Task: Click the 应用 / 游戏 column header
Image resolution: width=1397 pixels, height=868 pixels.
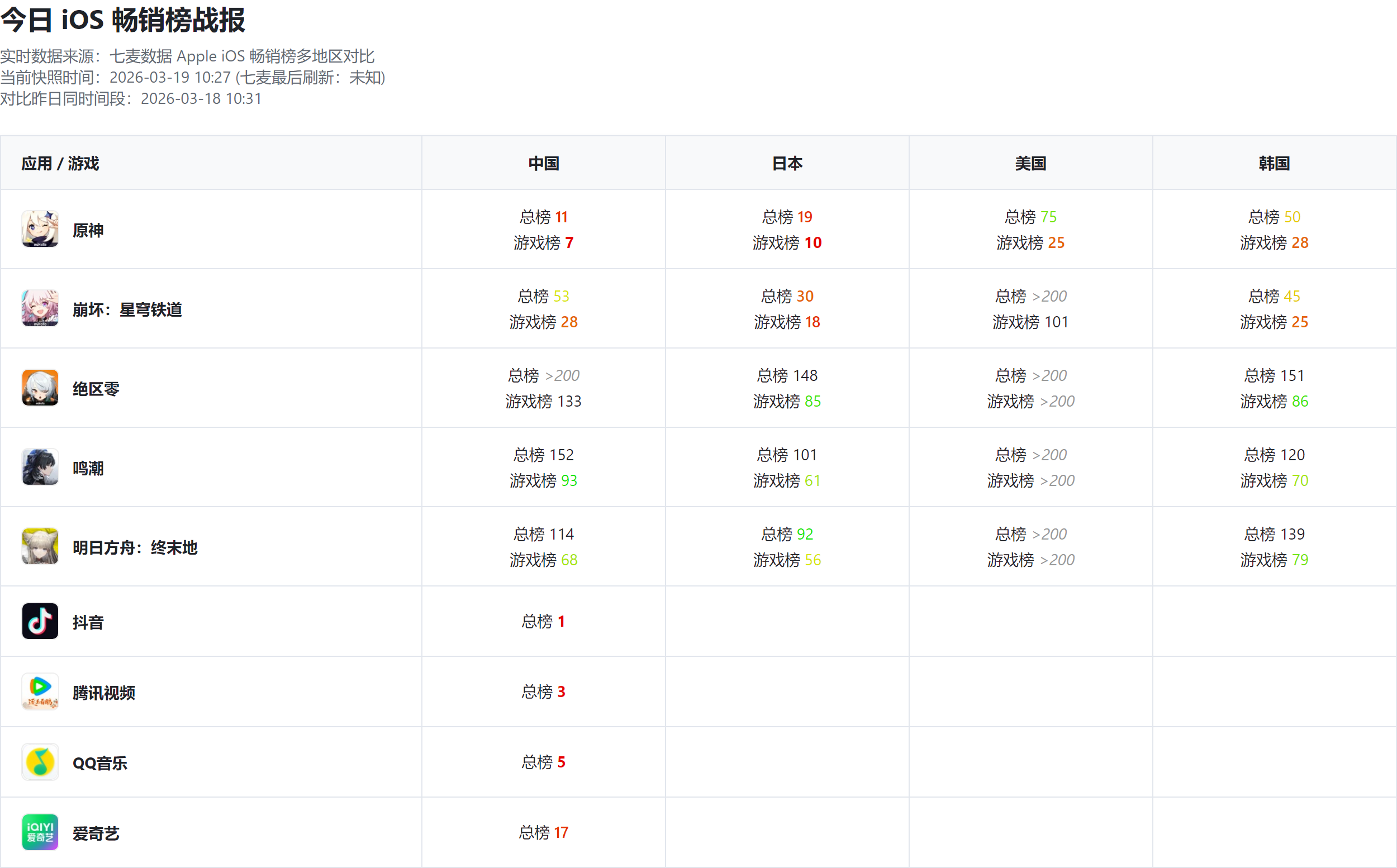Action: click(x=60, y=163)
